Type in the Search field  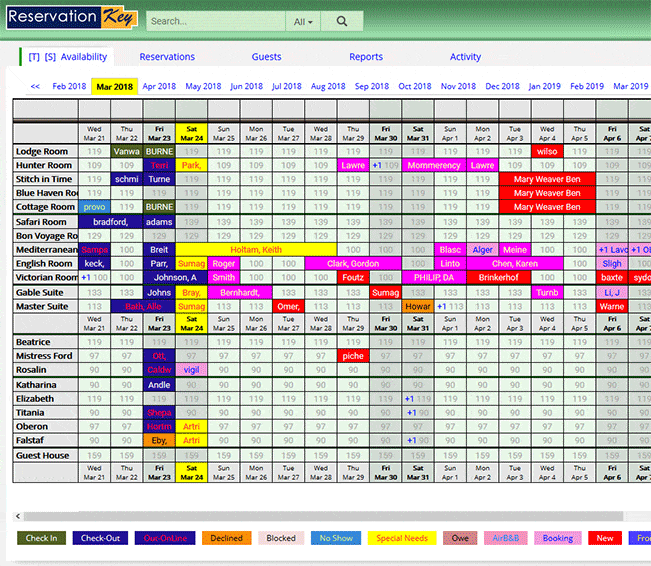click(x=215, y=21)
